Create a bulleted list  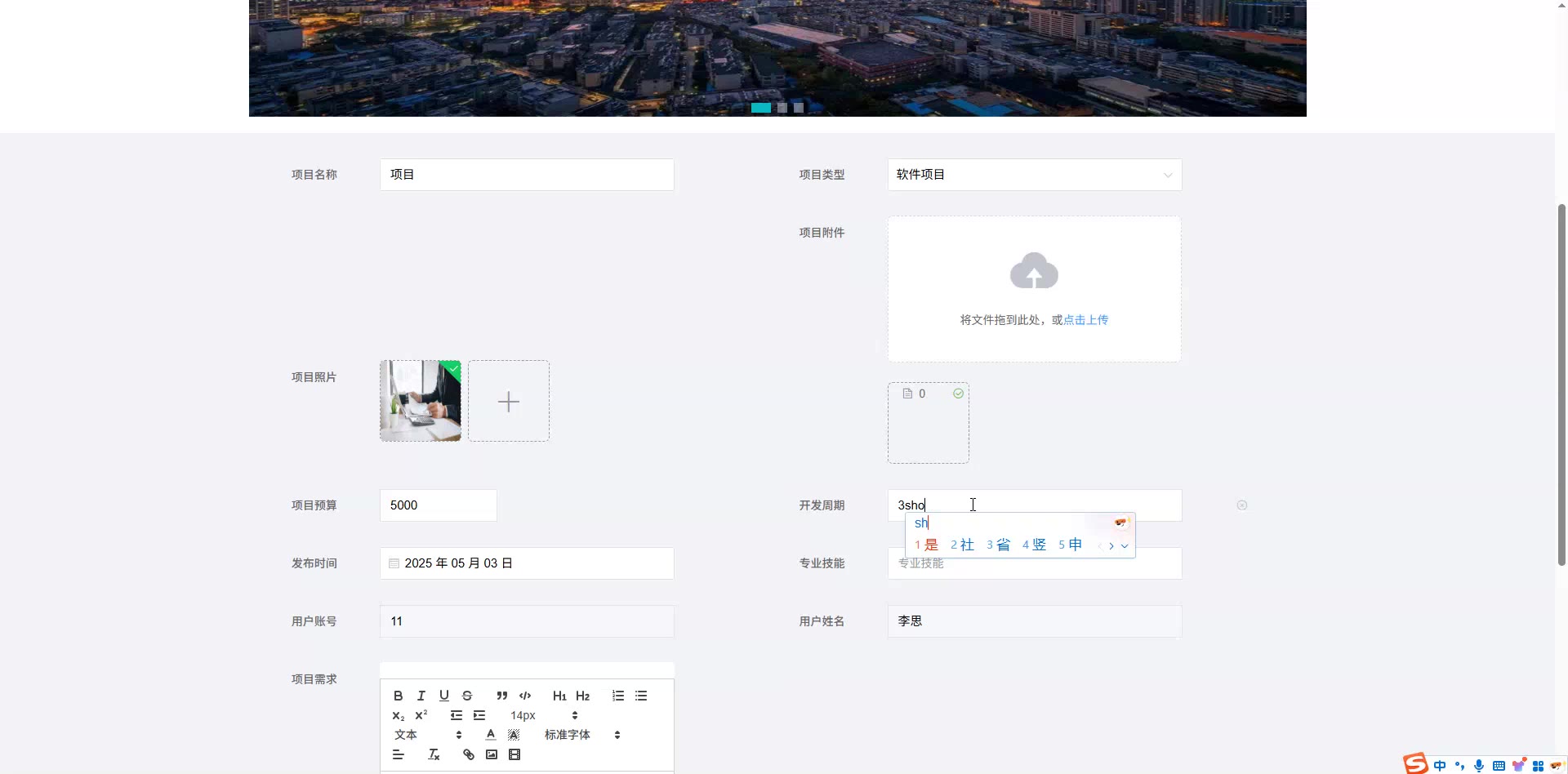[641, 696]
